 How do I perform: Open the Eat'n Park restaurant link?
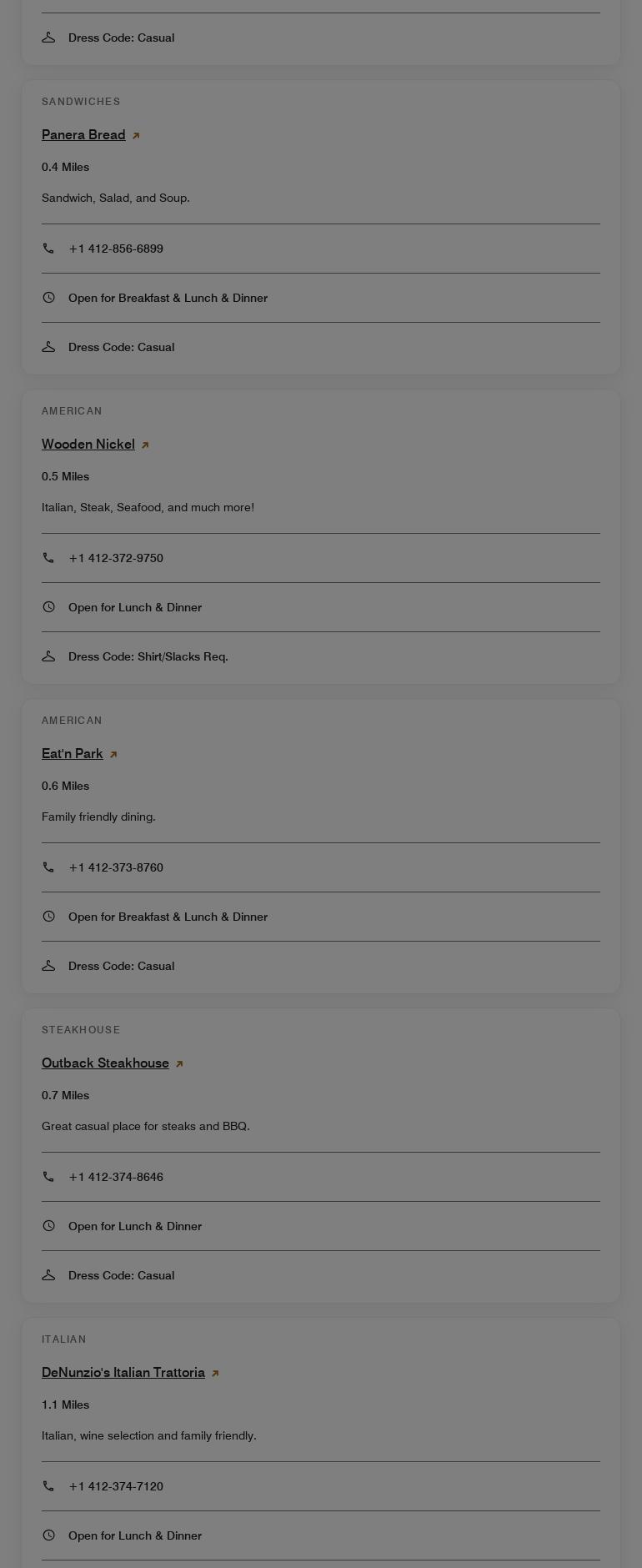click(73, 753)
